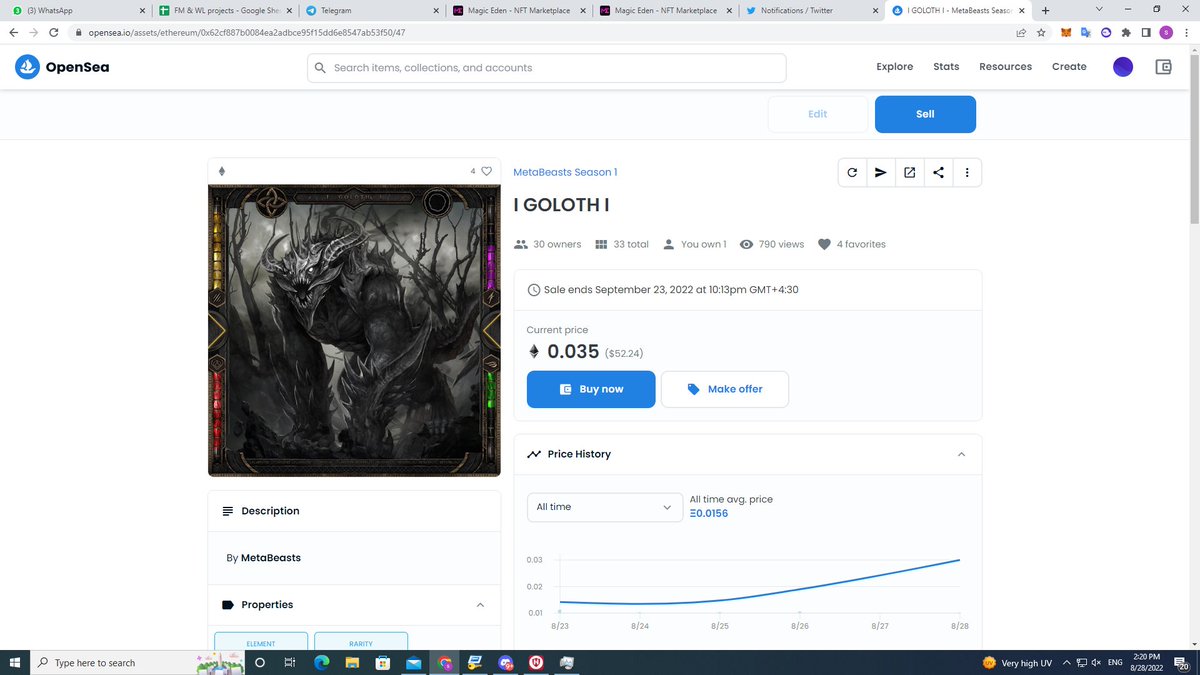Click the MetaBeasts creator link in Description
The image size is (1200, 675).
click(x=271, y=558)
